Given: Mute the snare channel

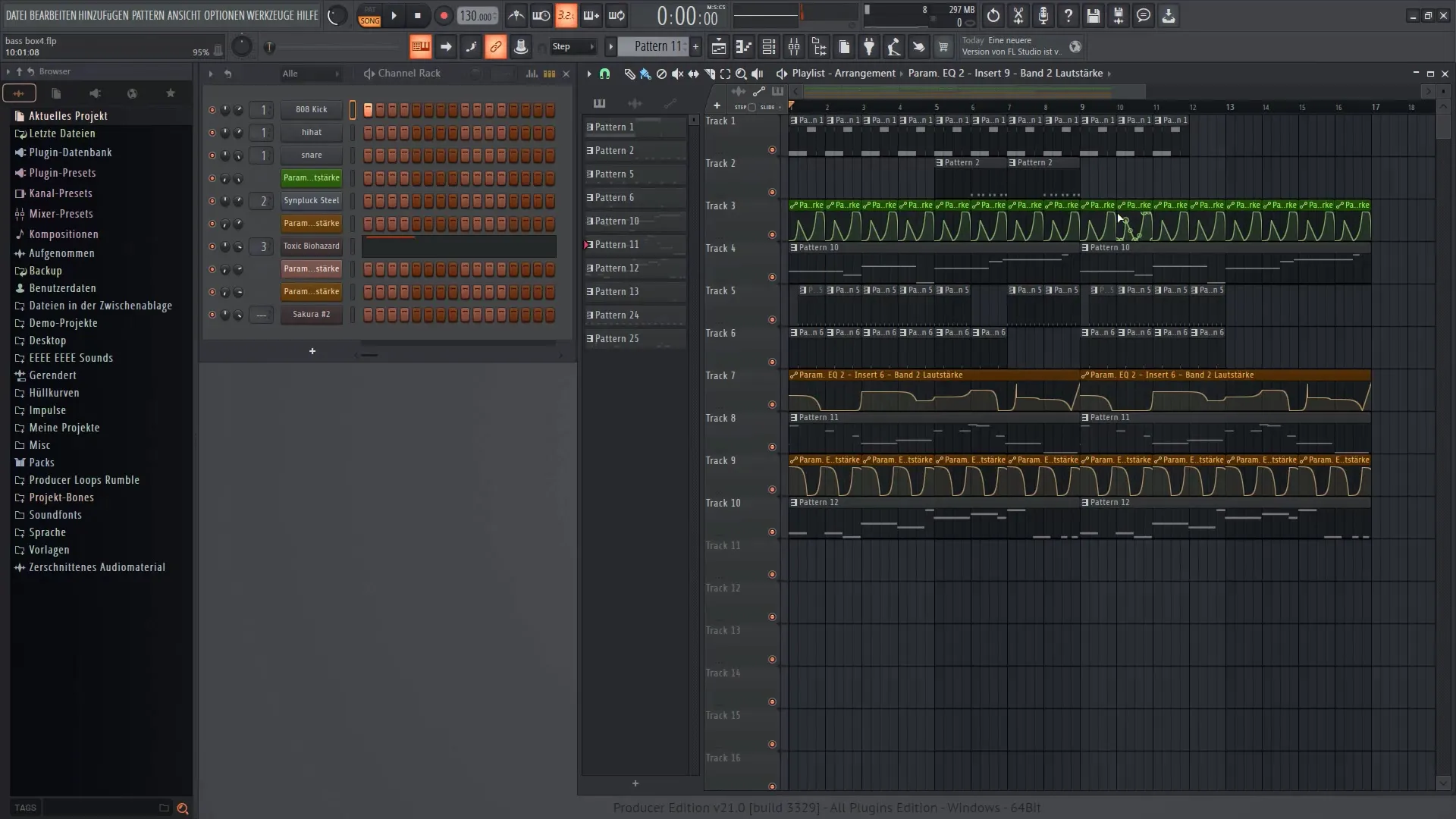Looking at the screenshot, I should [x=212, y=155].
